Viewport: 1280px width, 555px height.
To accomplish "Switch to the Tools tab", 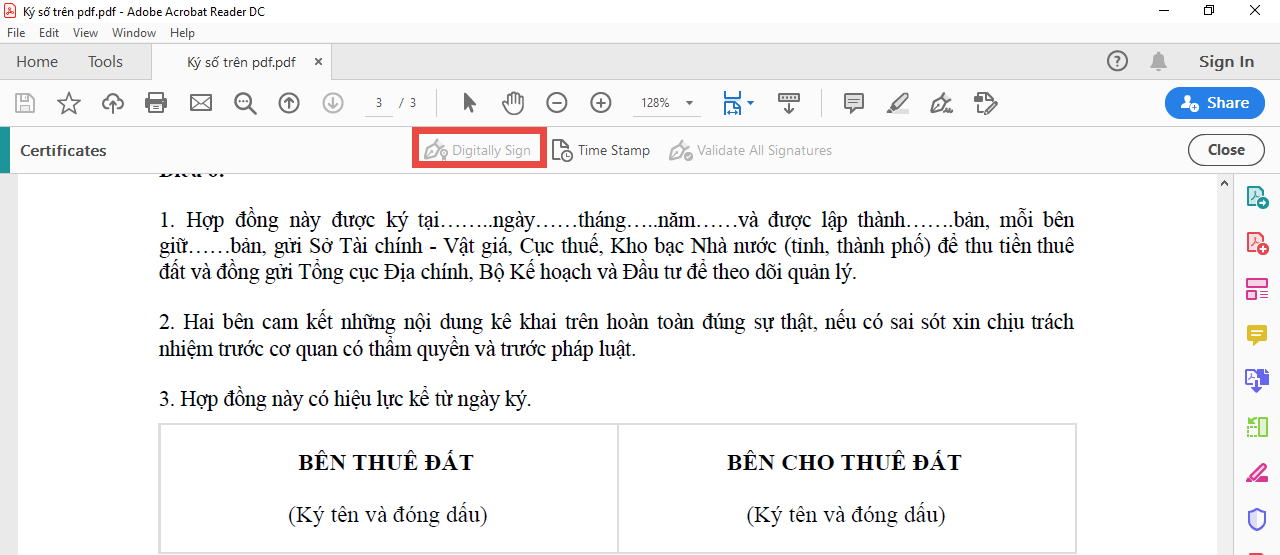I will (x=105, y=62).
